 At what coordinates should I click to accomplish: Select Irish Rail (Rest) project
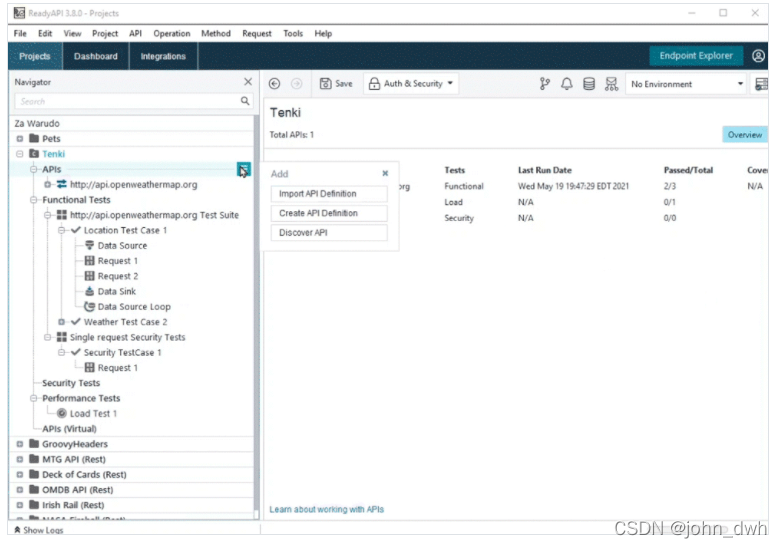tap(73, 505)
